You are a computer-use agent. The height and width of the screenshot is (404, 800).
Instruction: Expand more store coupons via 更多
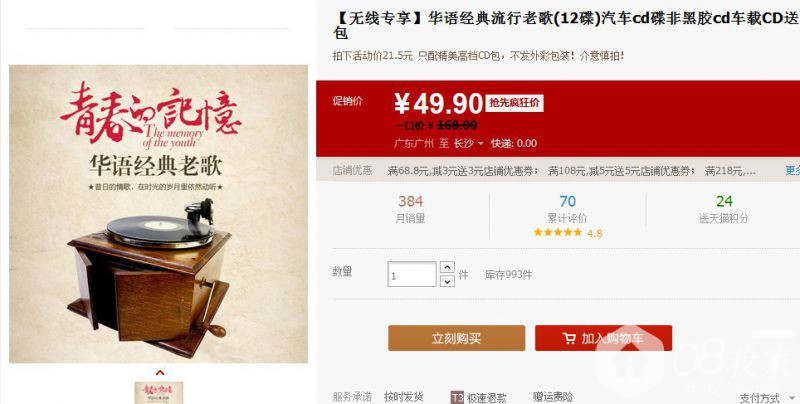(x=792, y=170)
